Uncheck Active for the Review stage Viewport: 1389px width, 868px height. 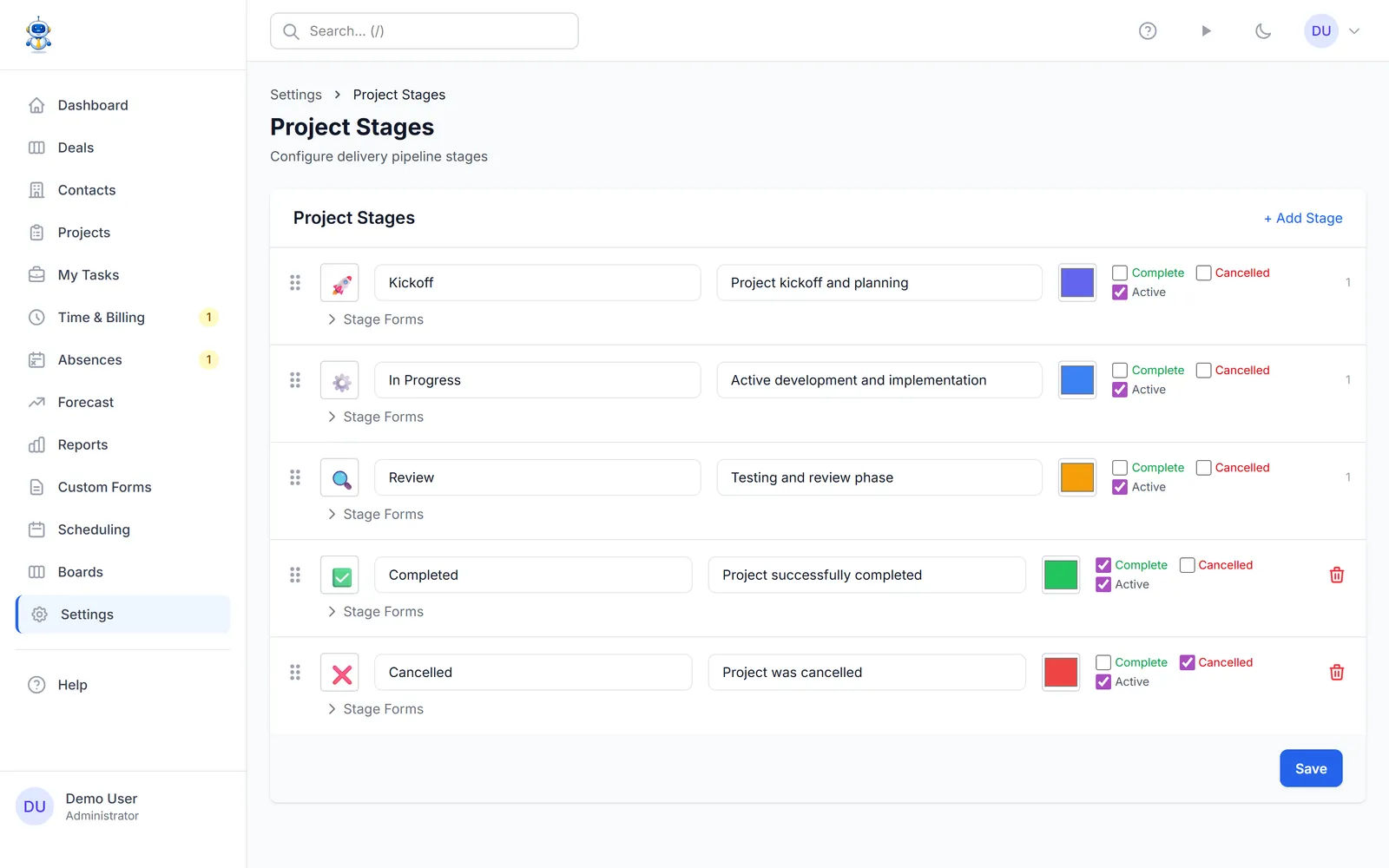click(1120, 487)
